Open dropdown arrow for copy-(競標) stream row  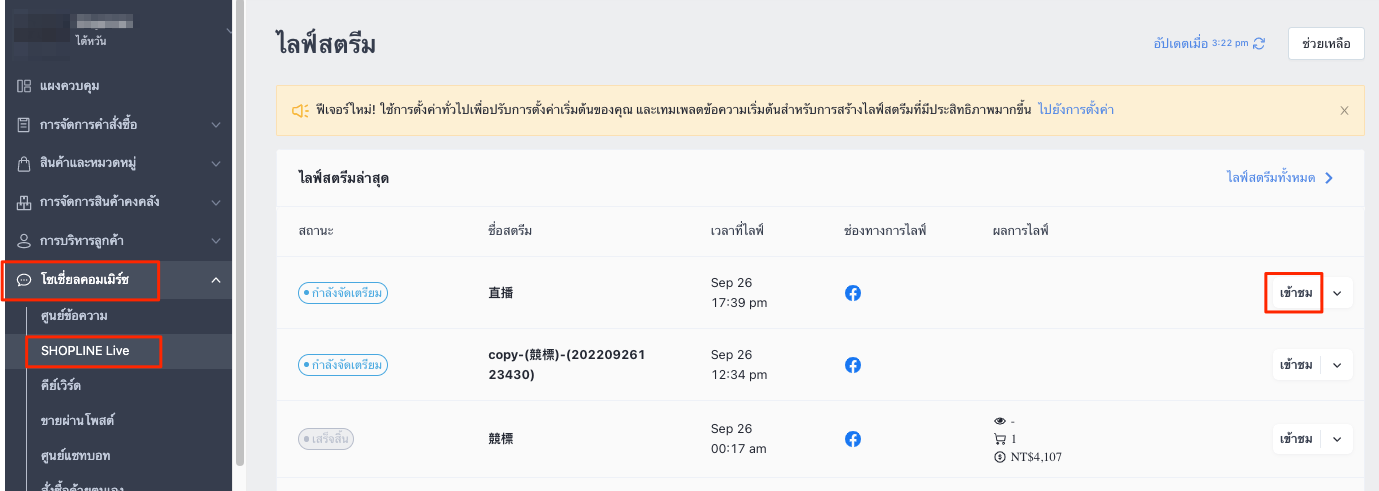pos(1337,365)
